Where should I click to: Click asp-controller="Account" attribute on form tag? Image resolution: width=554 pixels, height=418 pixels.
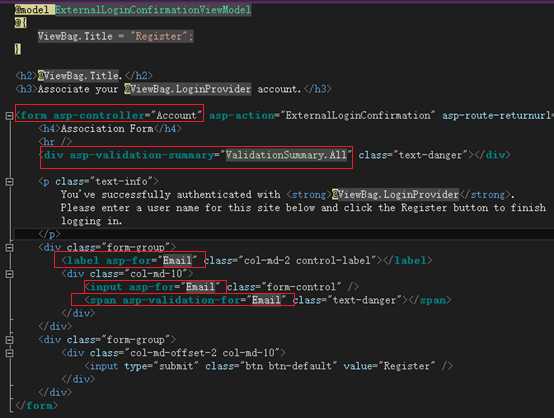[x=128, y=116]
